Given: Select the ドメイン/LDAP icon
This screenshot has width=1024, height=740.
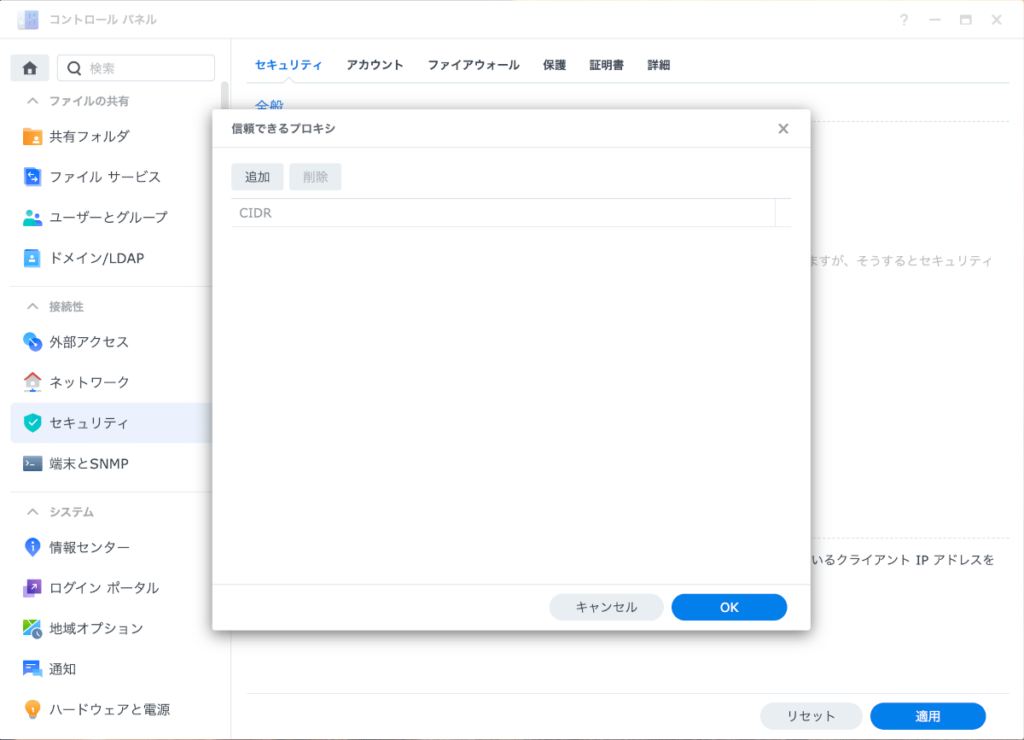Looking at the screenshot, I should tap(33, 258).
